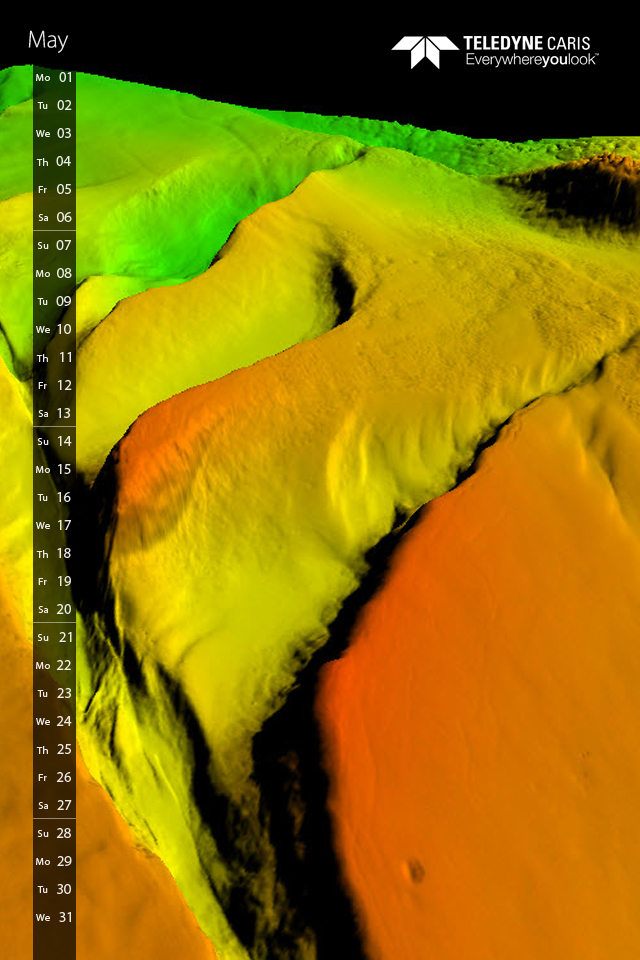Viewport: 640px width, 960px height.
Task: Select calendar row 'We 17'
Action: point(55,525)
